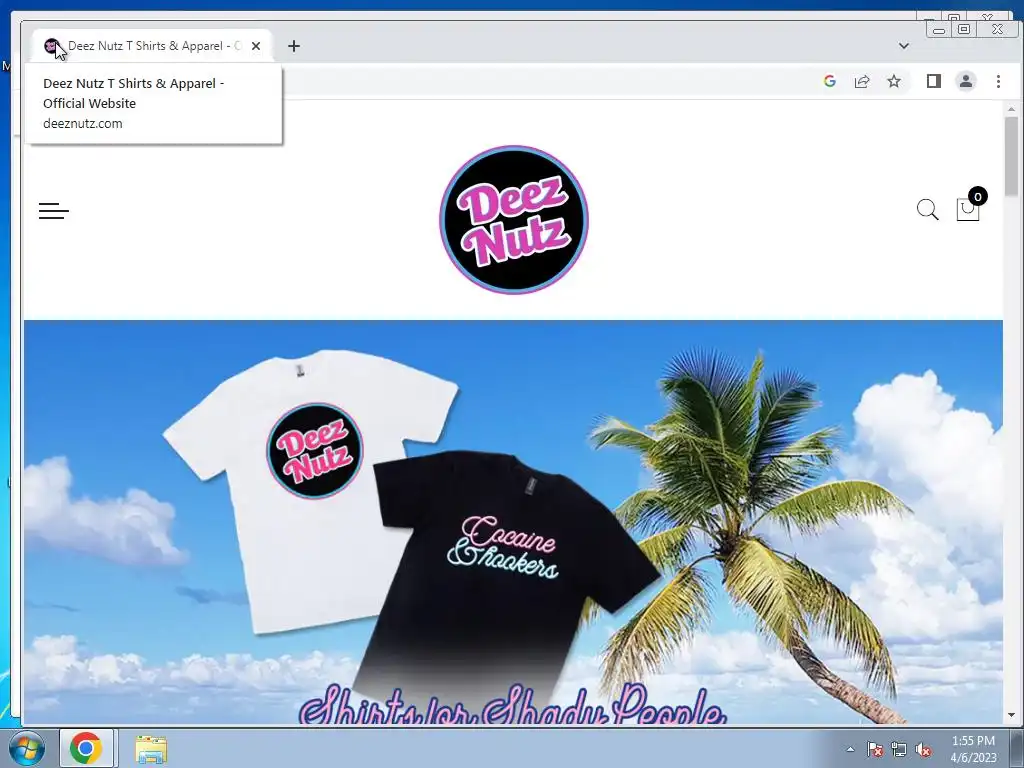Image resolution: width=1024 pixels, height=768 pixels.
Task: Open the site search magnifier
Action: [x=927, y=210]
